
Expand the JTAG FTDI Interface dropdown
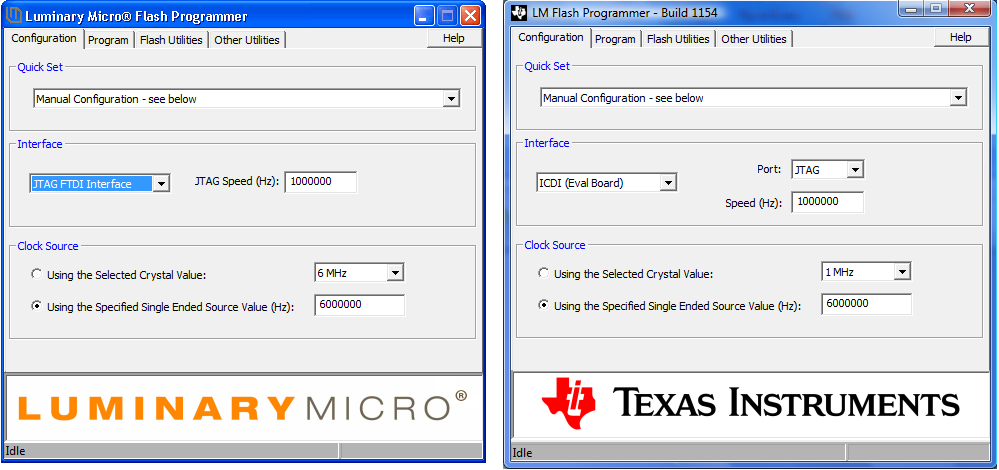[162, 184]
